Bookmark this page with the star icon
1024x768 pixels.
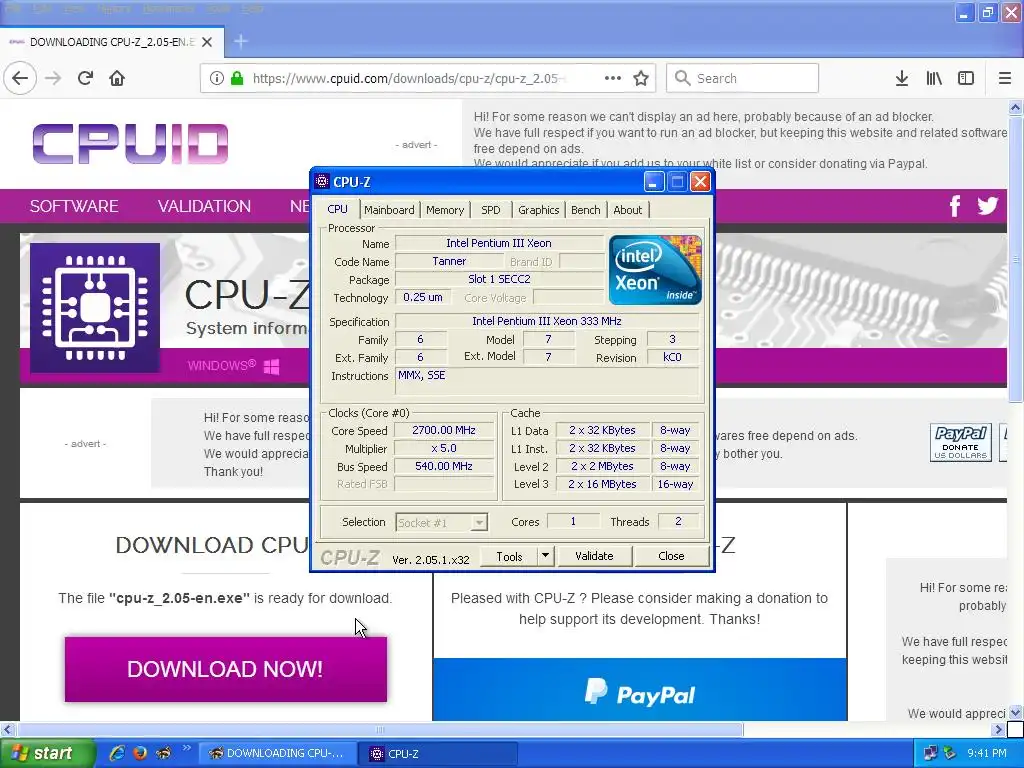coord(641,78)
